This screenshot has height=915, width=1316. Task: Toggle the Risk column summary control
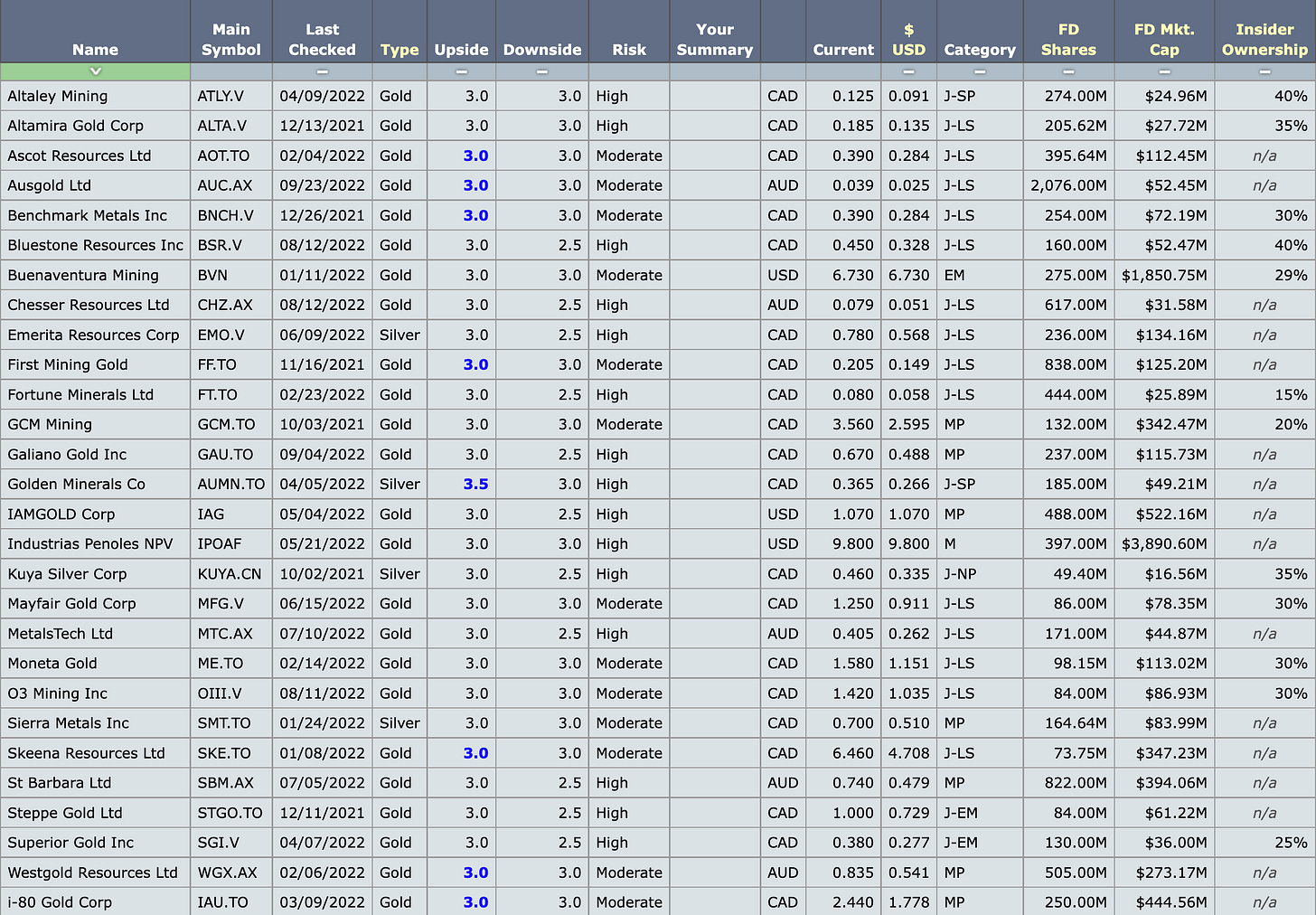click(629, 71)
